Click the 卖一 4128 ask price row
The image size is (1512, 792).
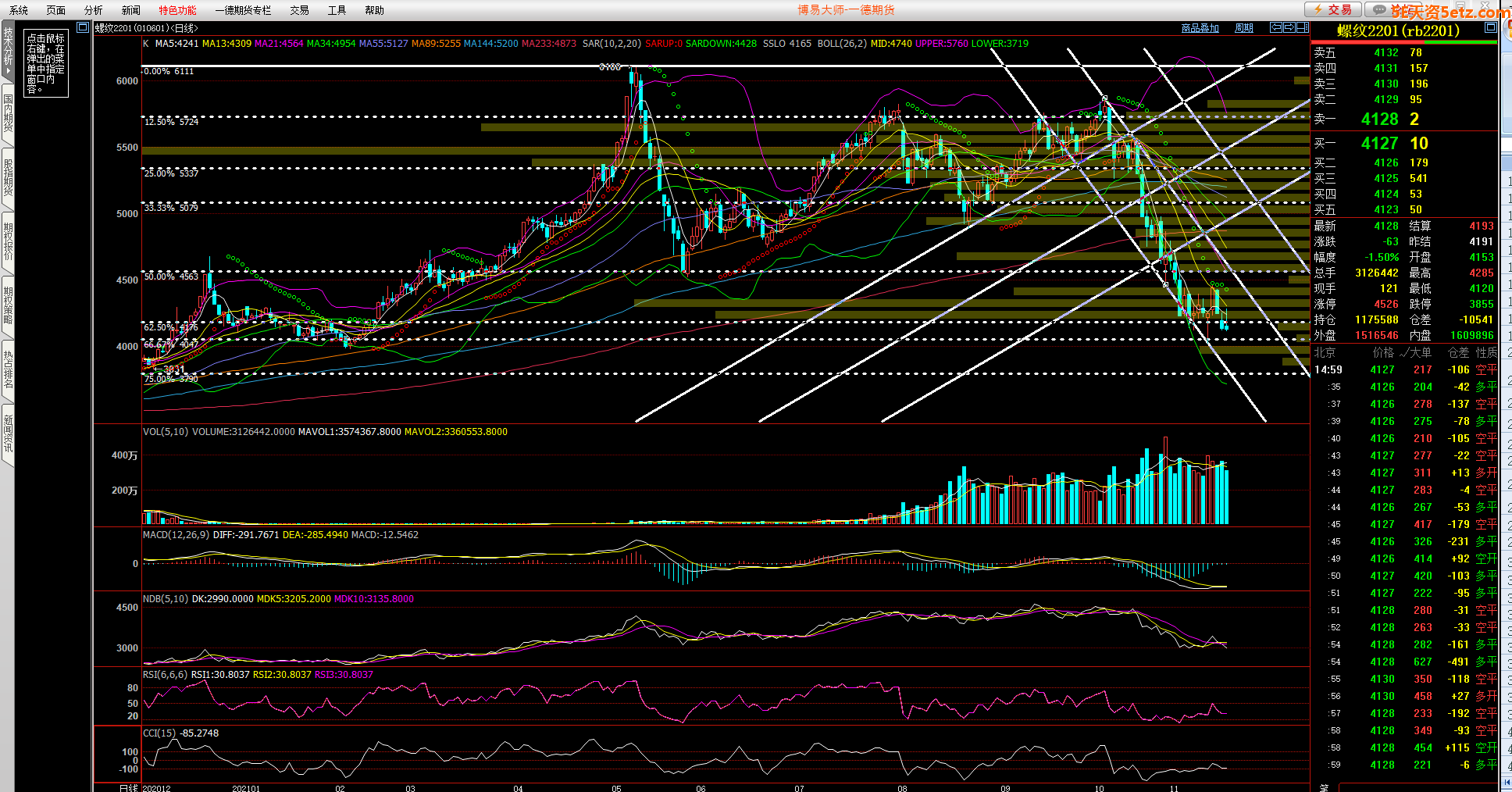click(1380, 119)
